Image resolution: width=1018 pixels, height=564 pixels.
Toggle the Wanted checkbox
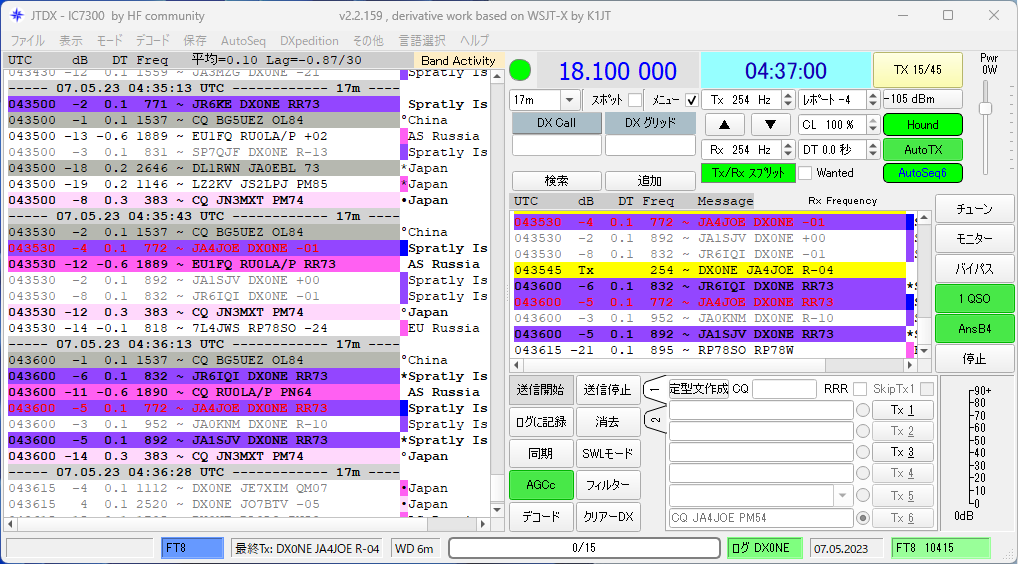point(805,173)
